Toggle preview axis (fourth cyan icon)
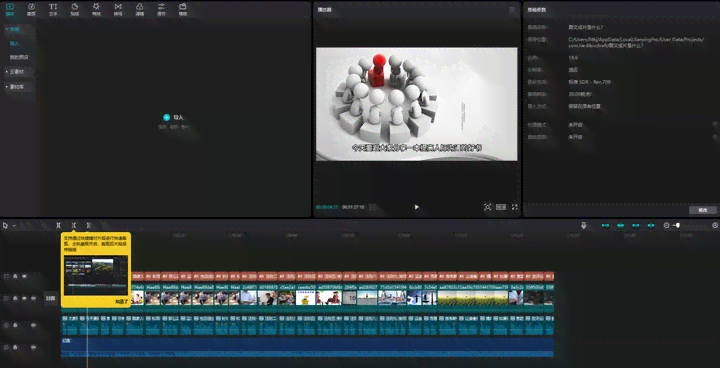720x368 pixels. (651, 226)
